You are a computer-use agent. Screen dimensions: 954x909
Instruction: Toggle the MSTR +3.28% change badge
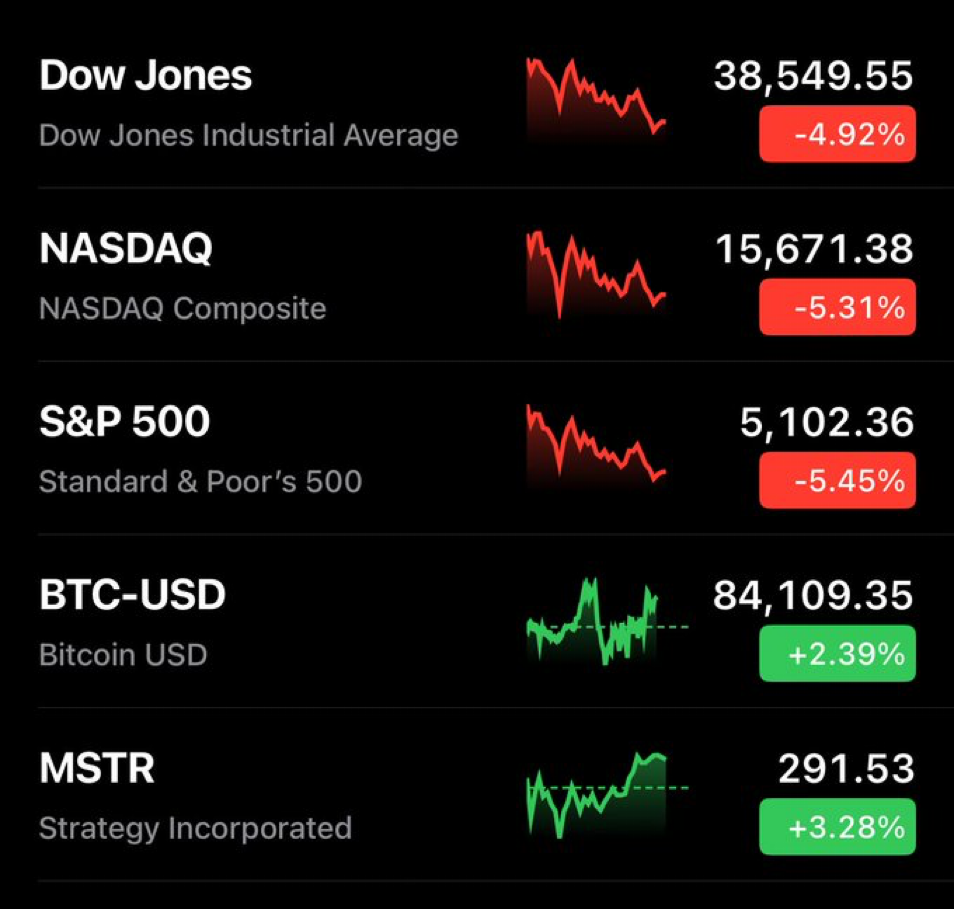(837, 827)
